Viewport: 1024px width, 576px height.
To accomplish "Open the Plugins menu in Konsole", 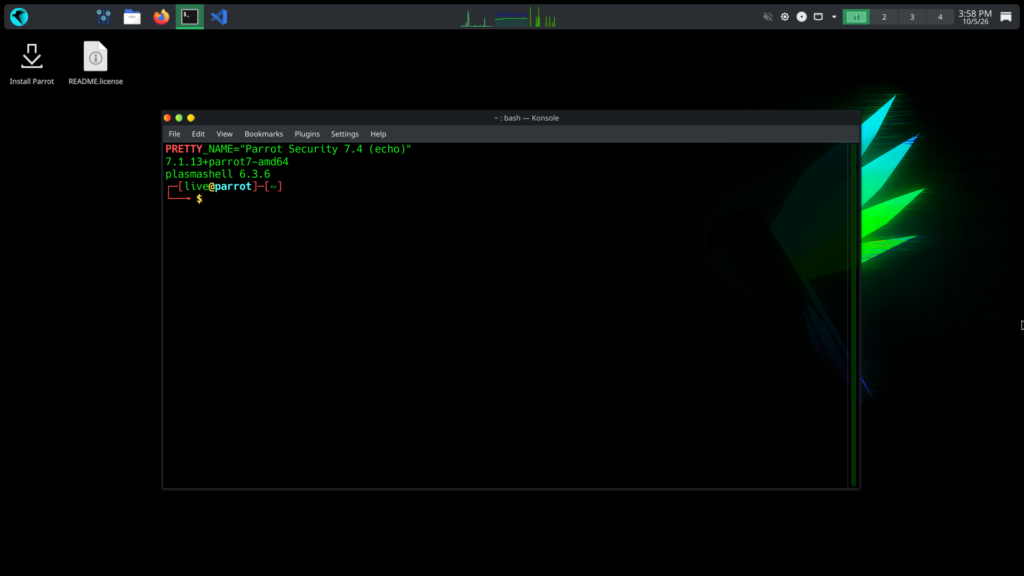I will tap(307, 134).
